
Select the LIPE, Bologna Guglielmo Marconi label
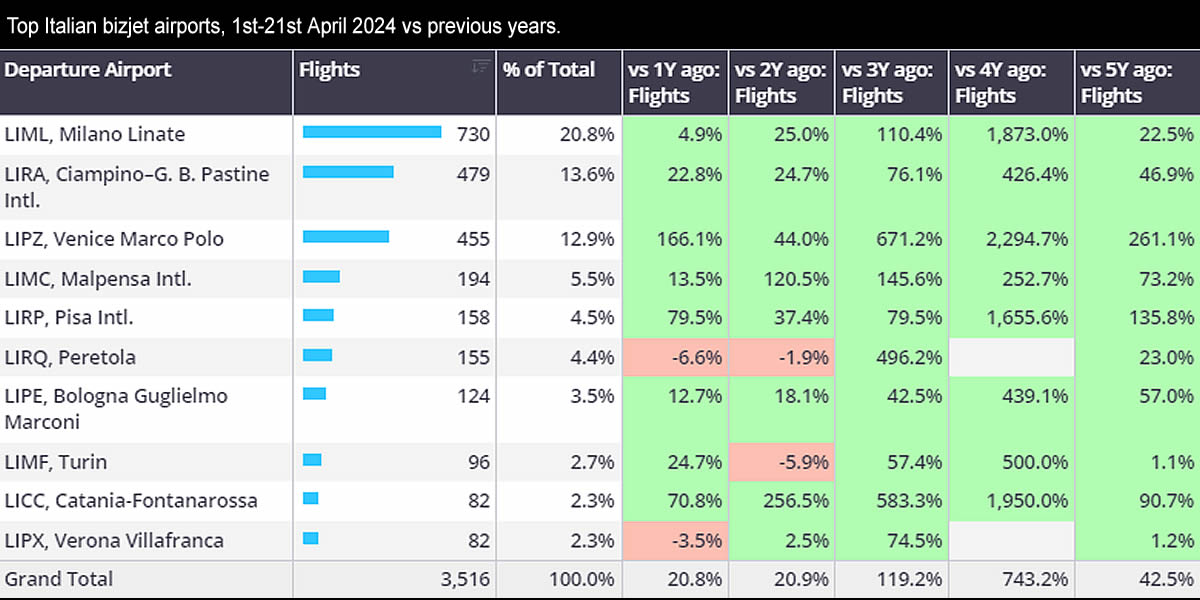tap(116, 408)
